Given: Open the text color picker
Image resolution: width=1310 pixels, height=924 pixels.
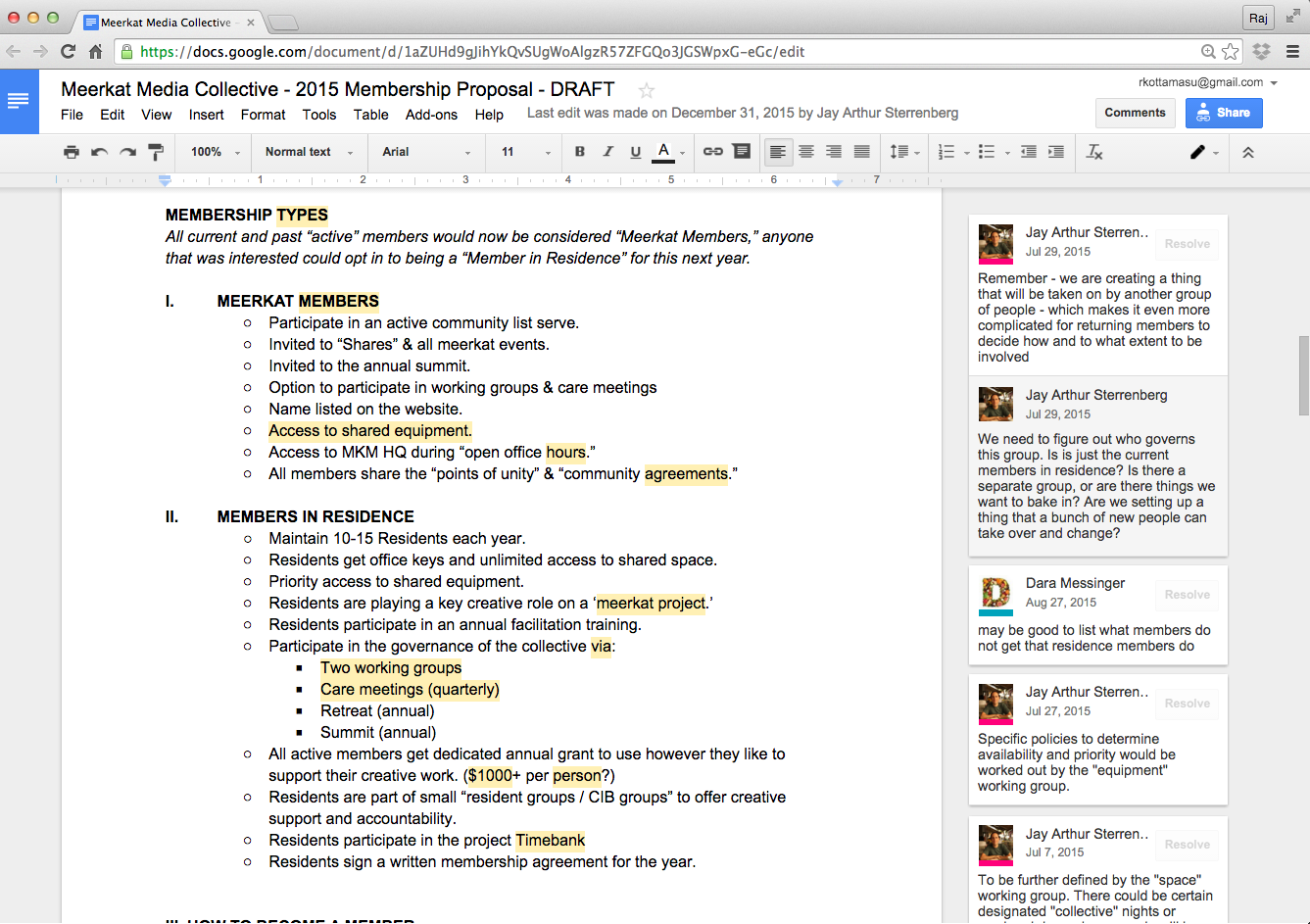Looking at the screenshot, I should pyautogui.click(x=668, y=152).
